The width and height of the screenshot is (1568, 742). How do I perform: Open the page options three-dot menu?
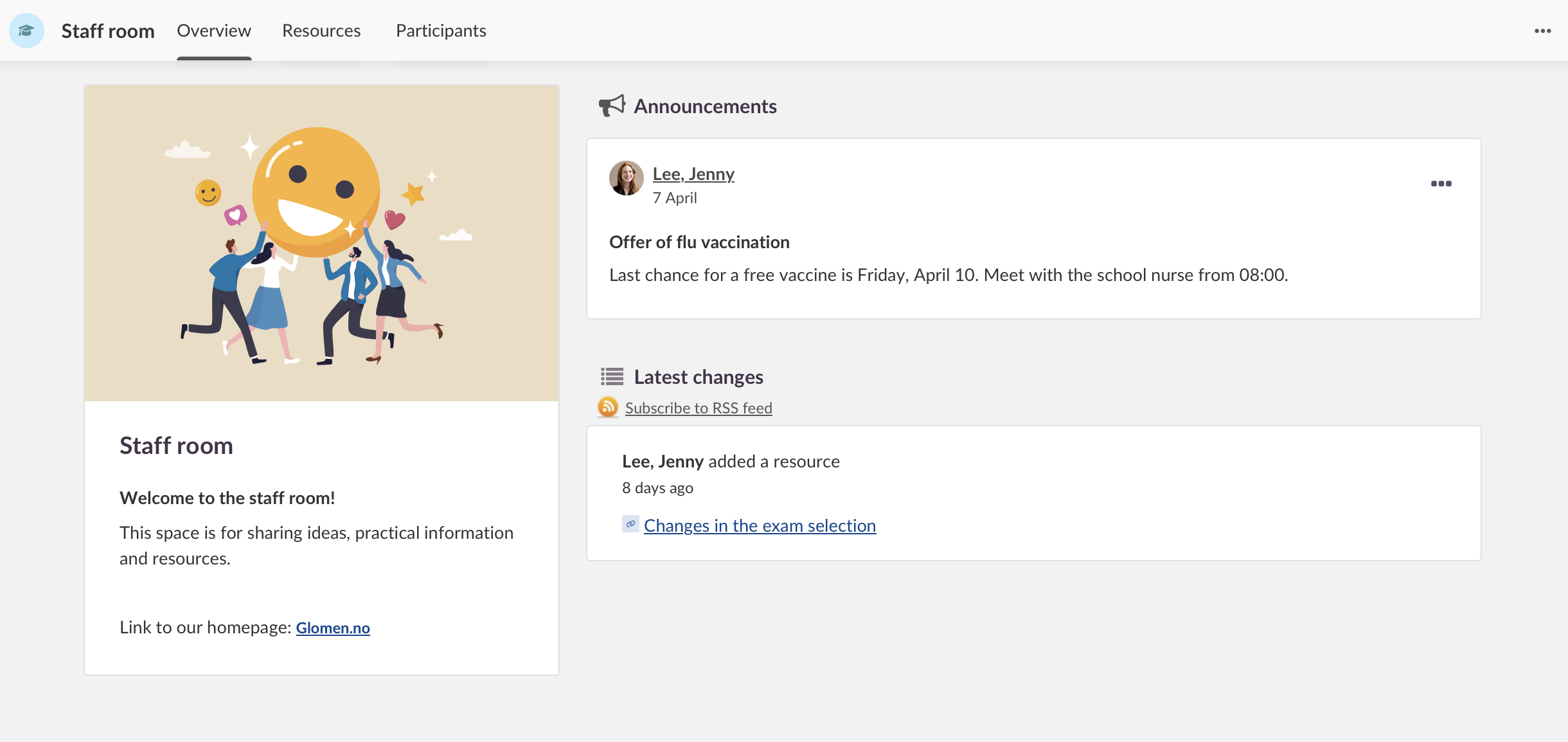pyautogui.click(x=1542, y=31)
